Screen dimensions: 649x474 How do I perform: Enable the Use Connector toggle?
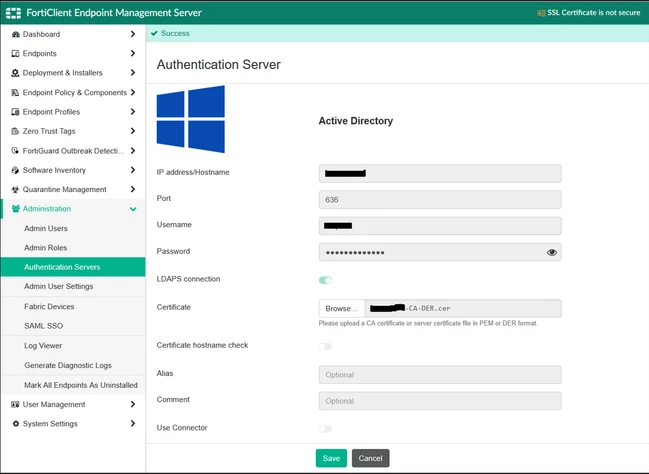click(x=325, y=429)
